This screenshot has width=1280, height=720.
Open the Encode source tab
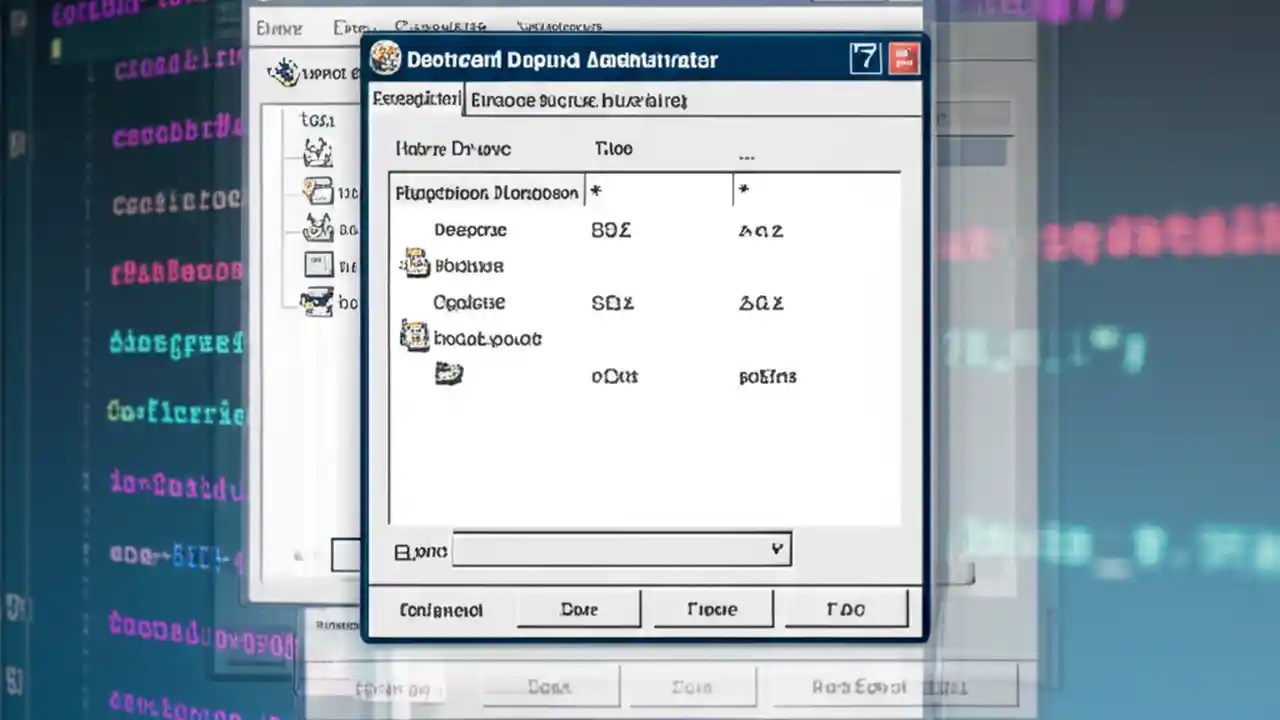(580, 99)
